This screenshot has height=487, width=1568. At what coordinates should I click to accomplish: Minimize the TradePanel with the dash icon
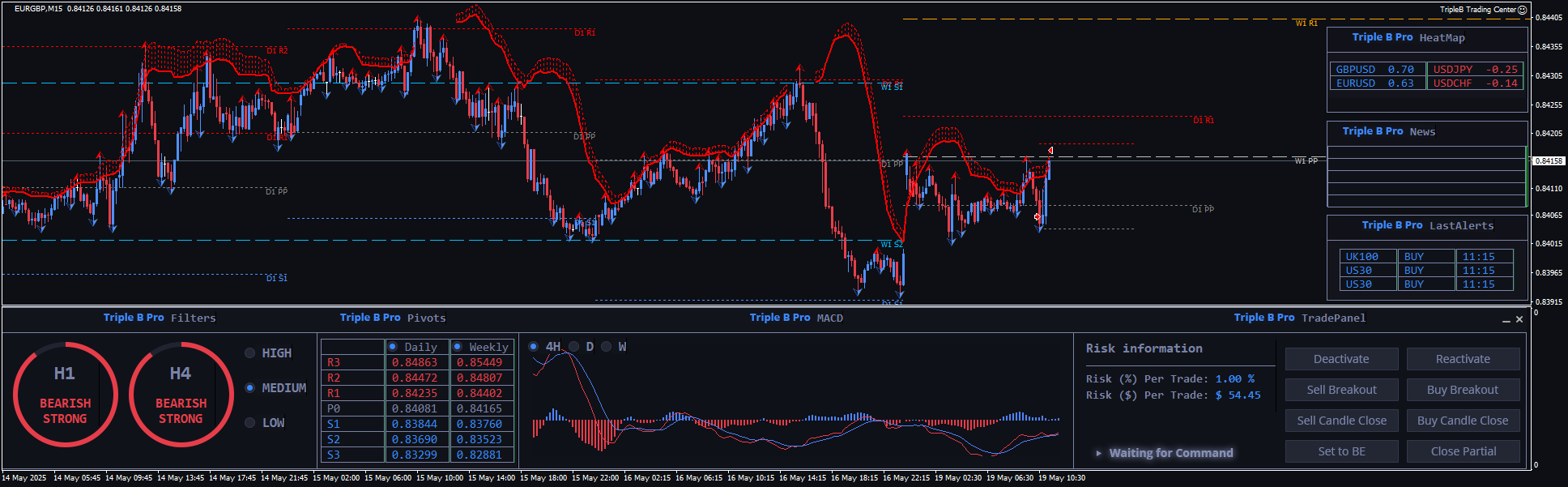[1506, 320]
